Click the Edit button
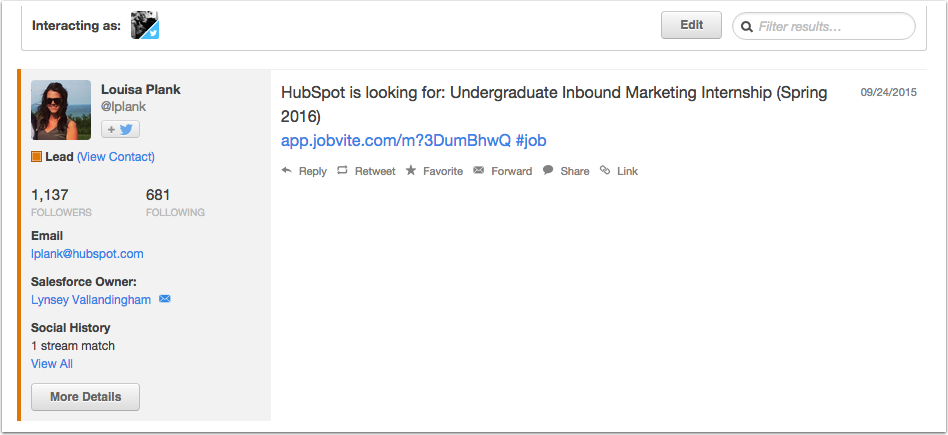Viewport: 948px width, 435px height. click(691, 25)
